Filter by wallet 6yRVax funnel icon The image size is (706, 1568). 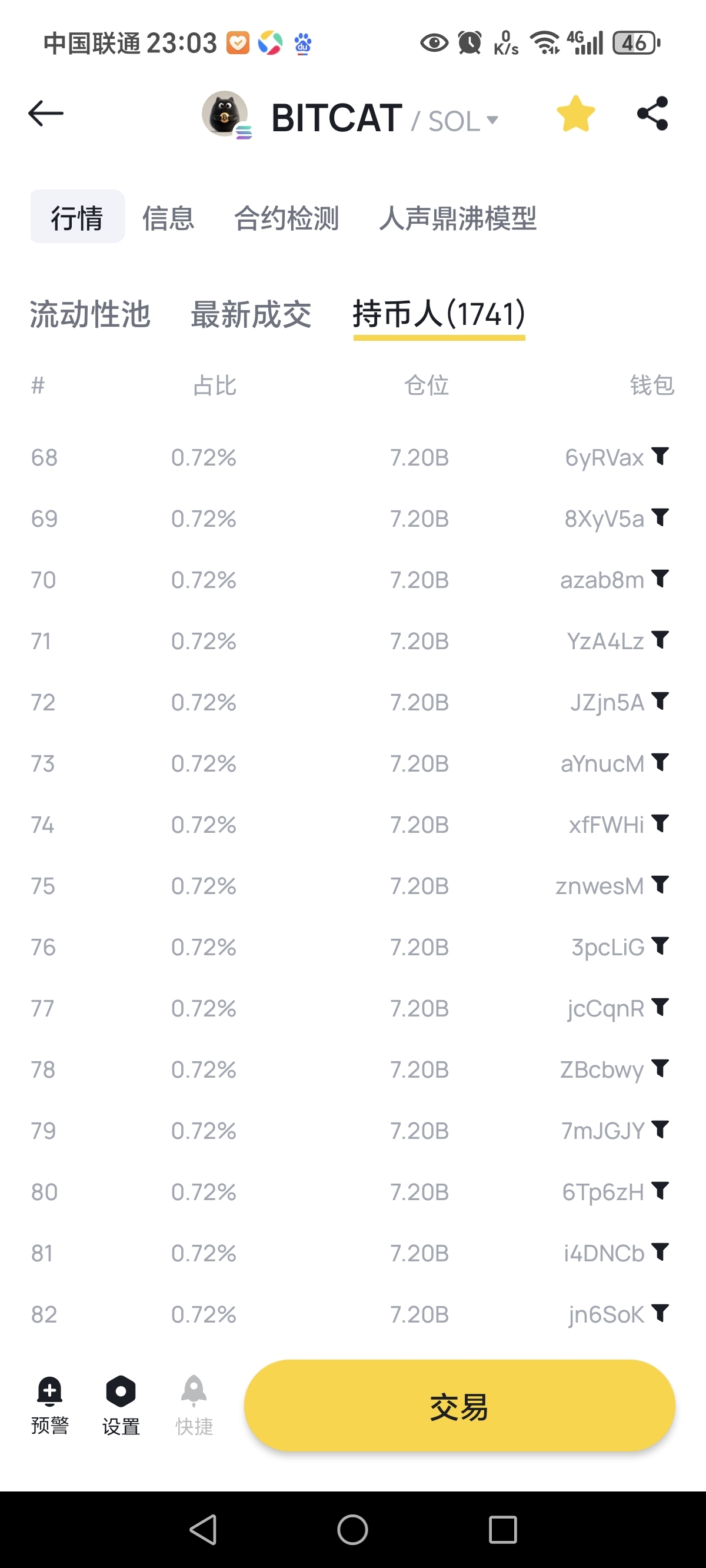pyautogui.click(x=660, y=456)
